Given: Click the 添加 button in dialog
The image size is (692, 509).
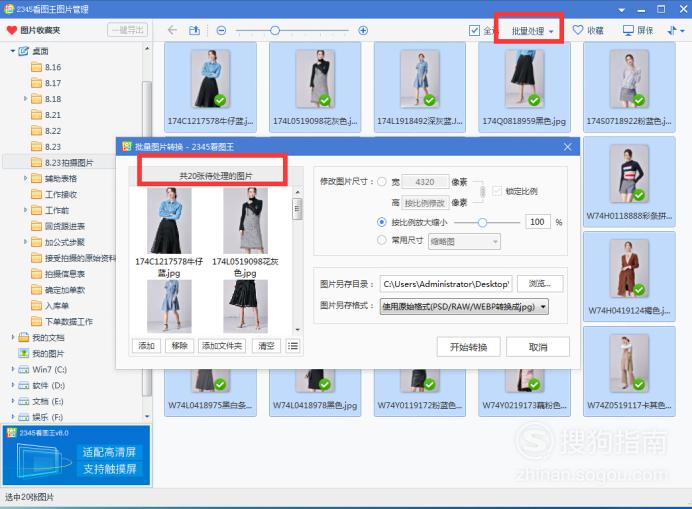Looking at the screenshot, I should 146,346.
